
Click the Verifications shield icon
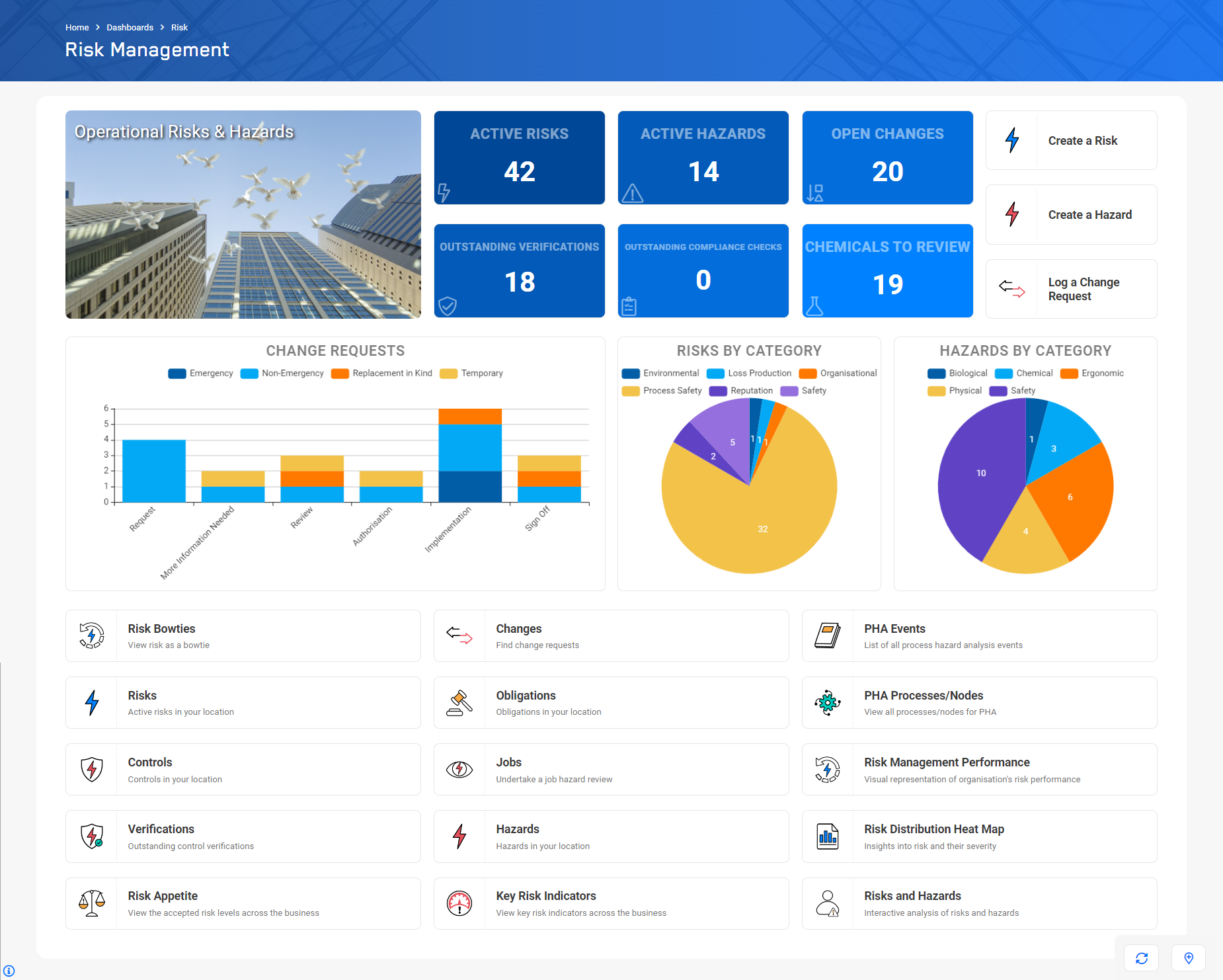pos(92,836)
